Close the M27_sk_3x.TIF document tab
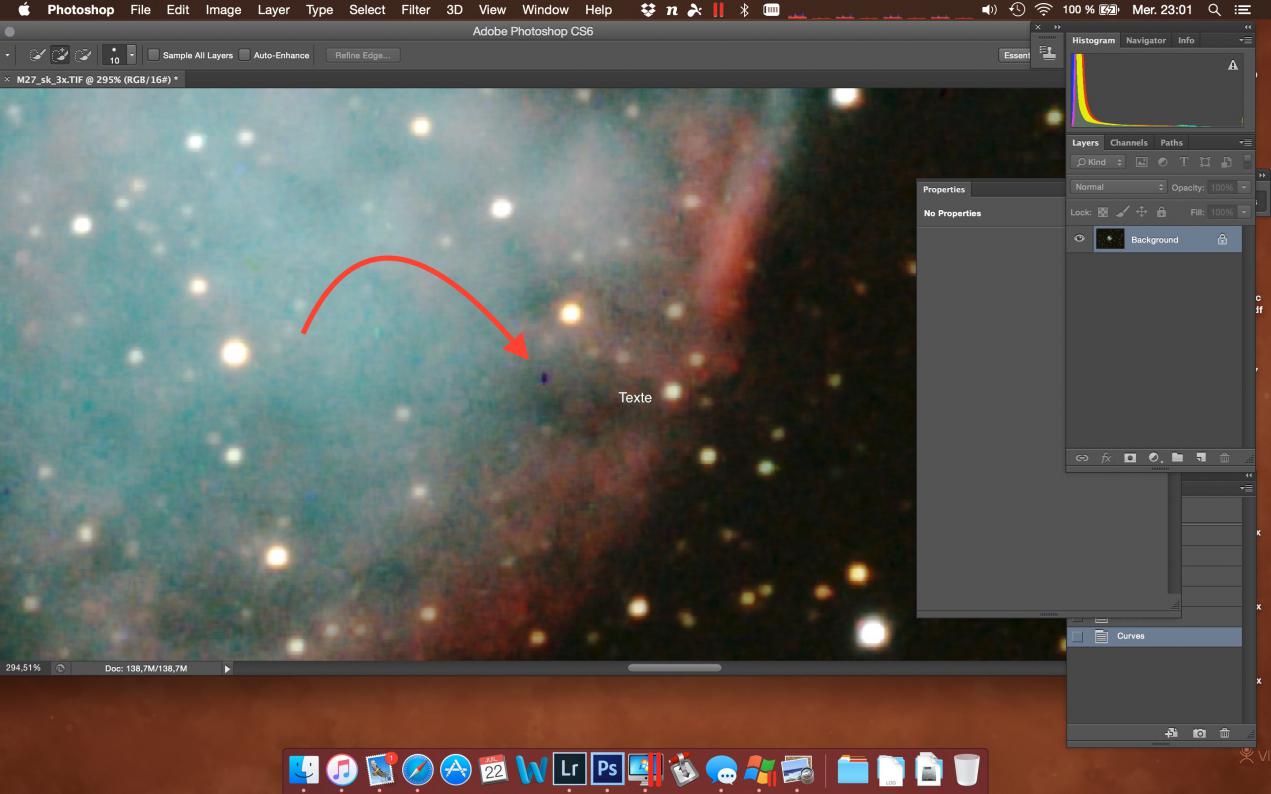Image resolution: width=1271 pixels, height=794 pixels. [x=8, y=79]
